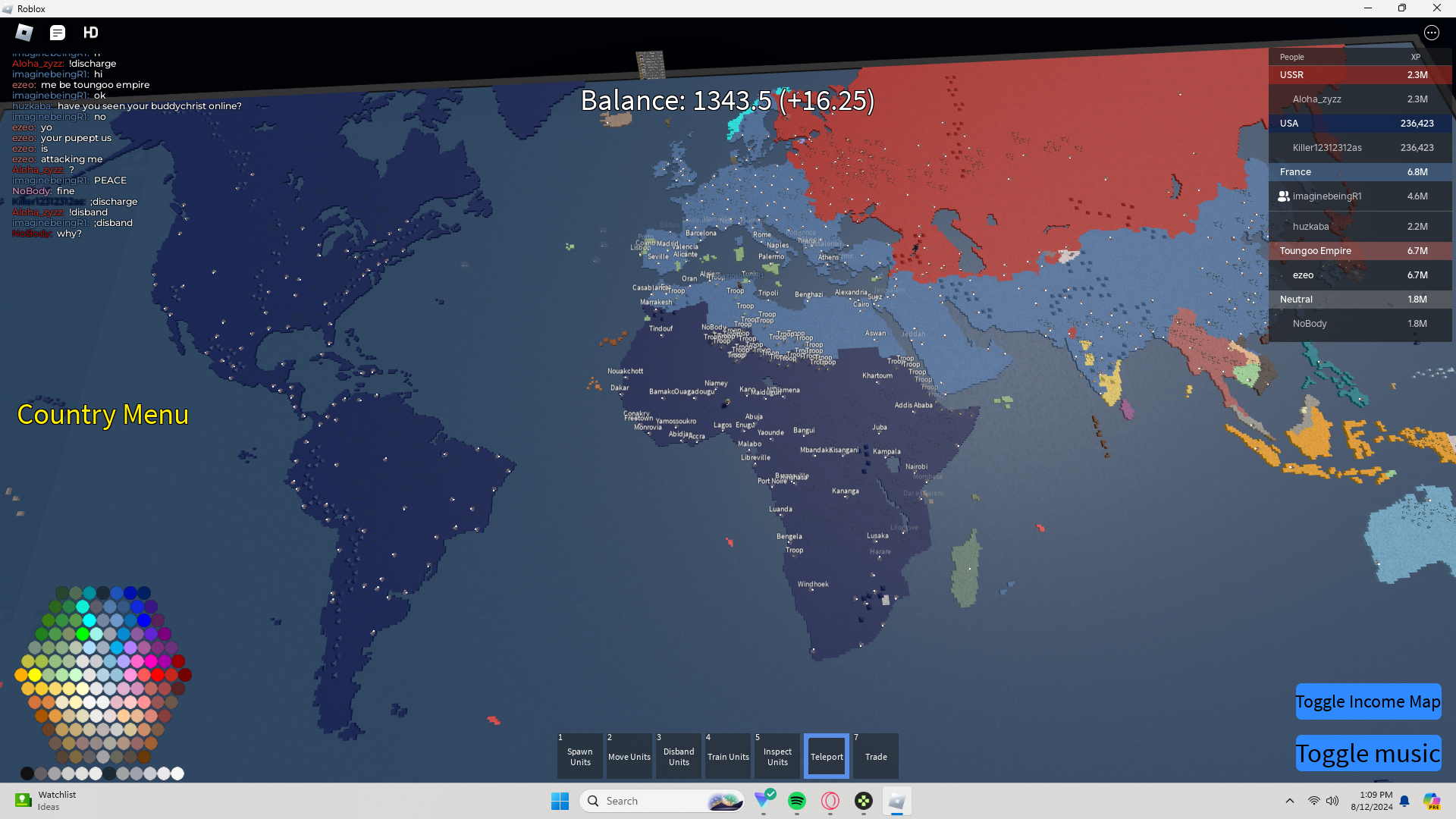Click the Windows Start button
This screenshot has height=819, width=1456.
(x=560, y=801)
